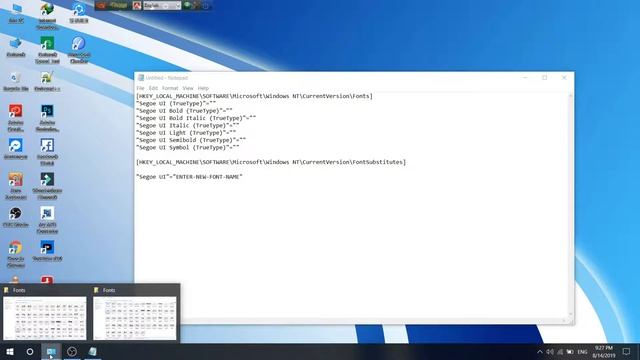Open the clock showing 9:27 PM
Image resolution: width=640 pixels, height=360 pixels.
point(603,351)
